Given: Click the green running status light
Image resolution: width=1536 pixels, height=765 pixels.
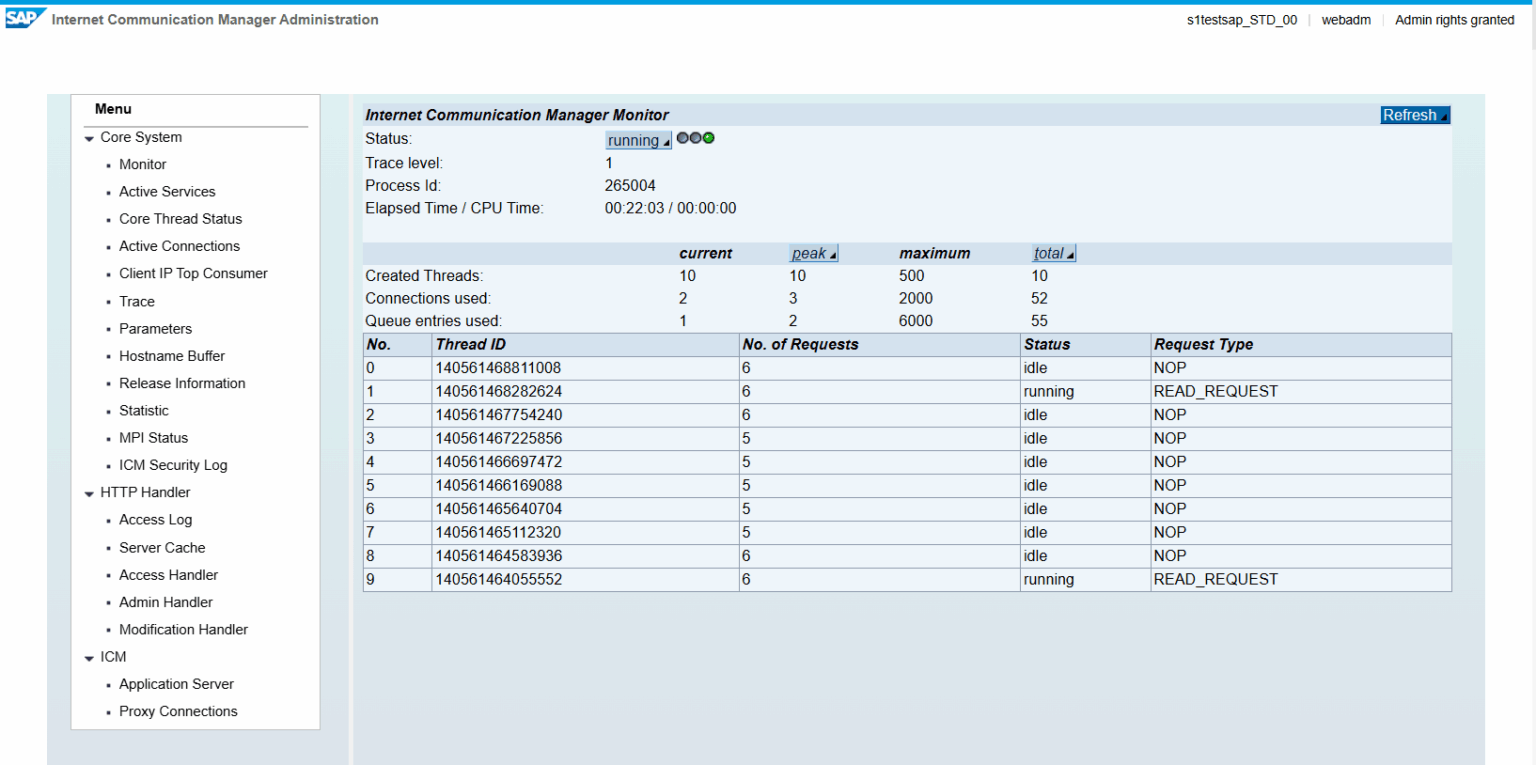Looking at the screenshot, I should click(709, 138).
